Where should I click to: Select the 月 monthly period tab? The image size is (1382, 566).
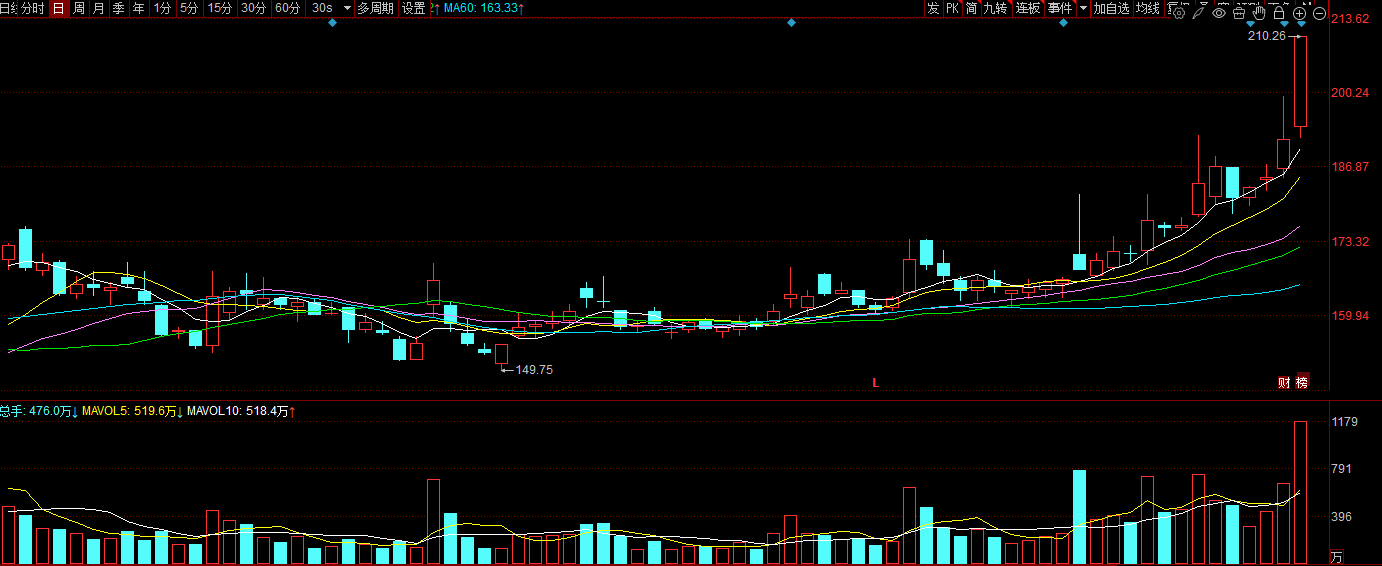[x=98, y=8]
